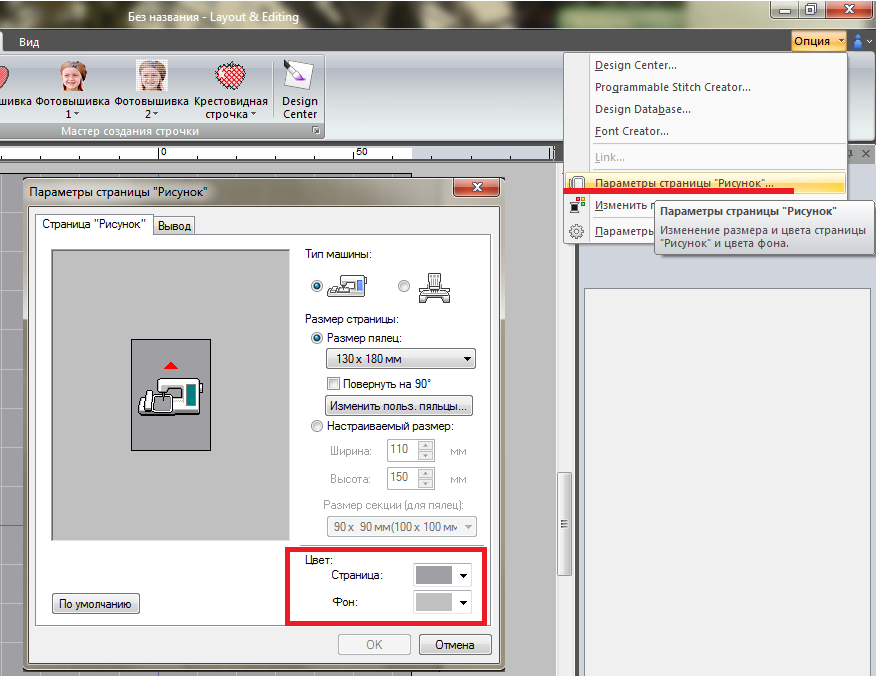Choose Design Center... from Опция menu
The width and height of the screenshot is (876, 676).
(635, 65)
